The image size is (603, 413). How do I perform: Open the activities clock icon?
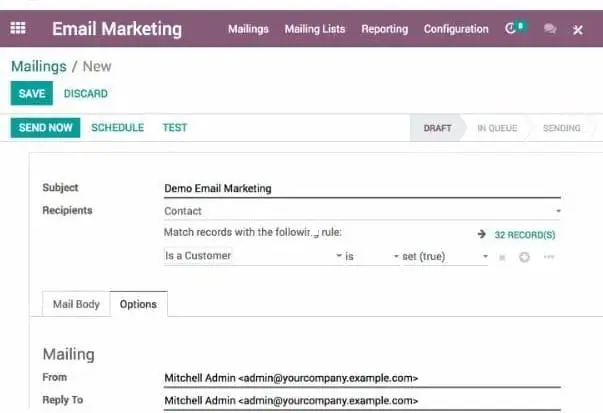[x=514, y=29]
